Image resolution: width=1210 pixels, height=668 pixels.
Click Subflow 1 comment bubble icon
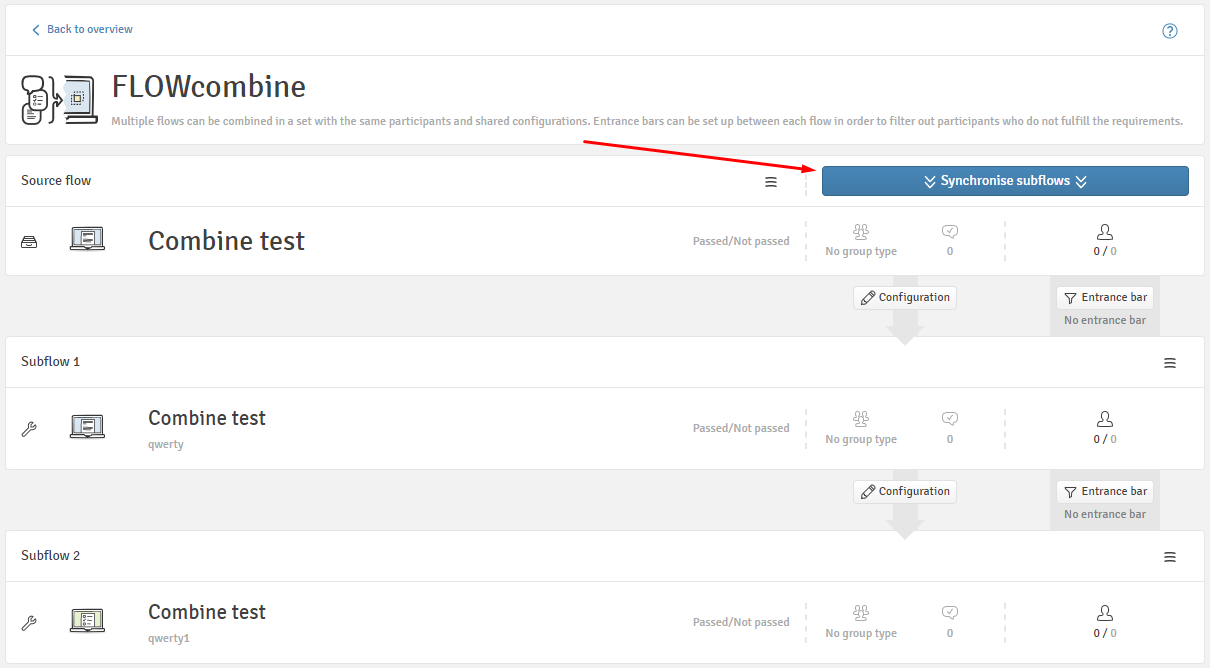click(x=950, y=419)
